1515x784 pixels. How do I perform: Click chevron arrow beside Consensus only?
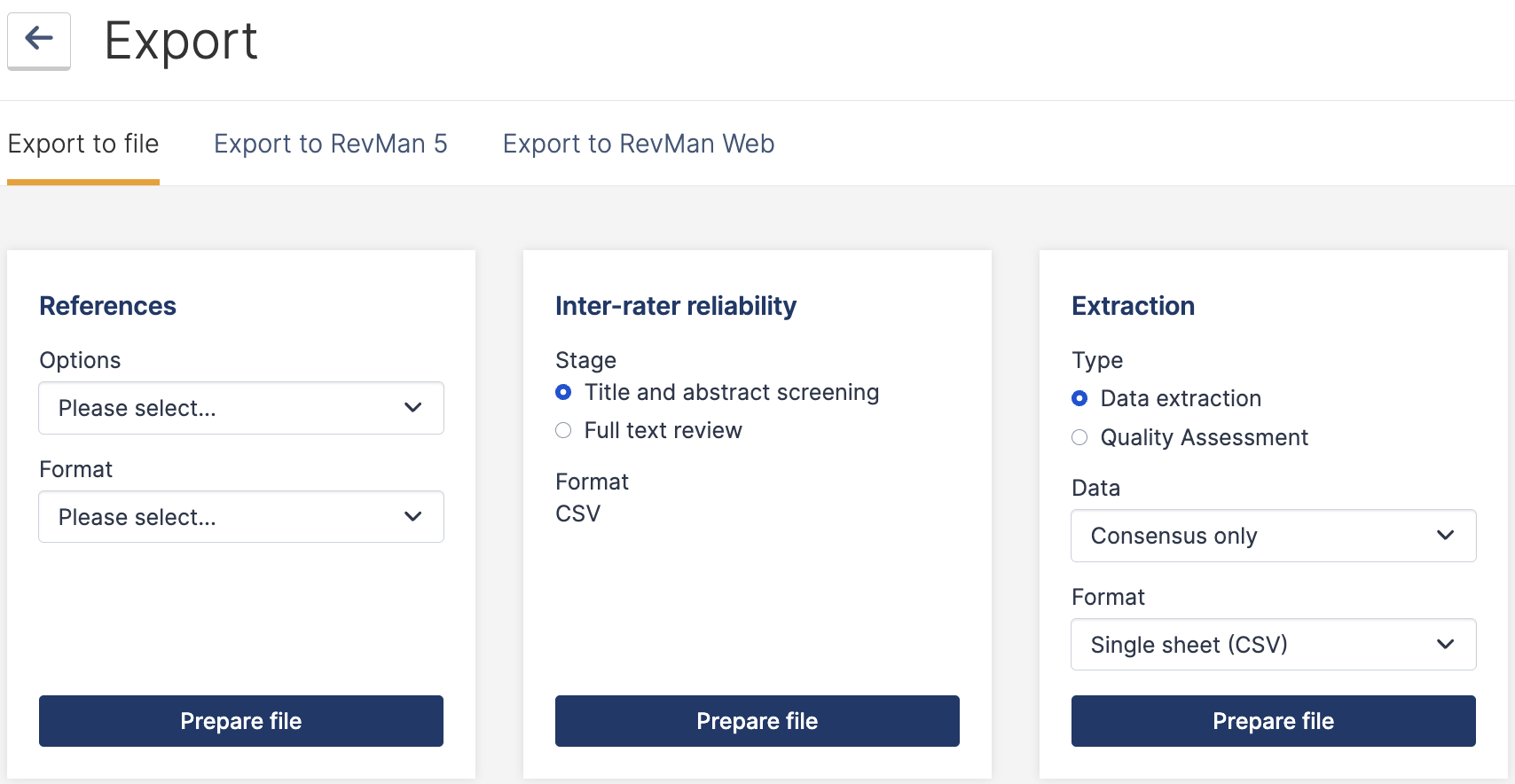(1445, 536)
